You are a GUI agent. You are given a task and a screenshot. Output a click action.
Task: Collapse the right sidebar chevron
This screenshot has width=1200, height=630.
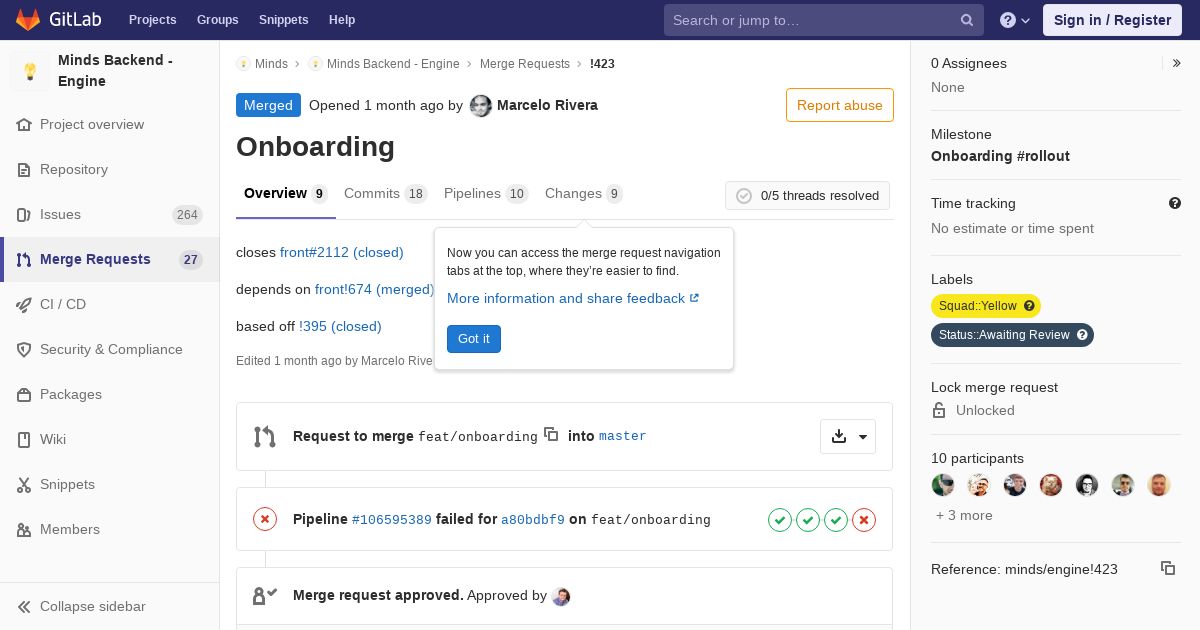(1177, 63)
